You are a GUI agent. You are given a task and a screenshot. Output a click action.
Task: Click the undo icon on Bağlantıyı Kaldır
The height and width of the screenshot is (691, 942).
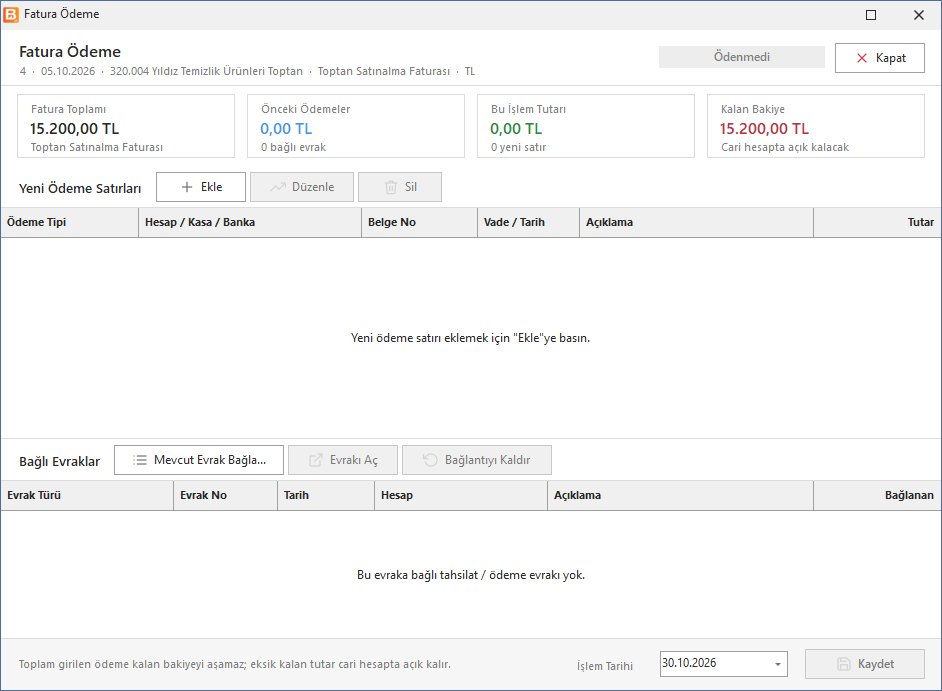coord(430,460)
